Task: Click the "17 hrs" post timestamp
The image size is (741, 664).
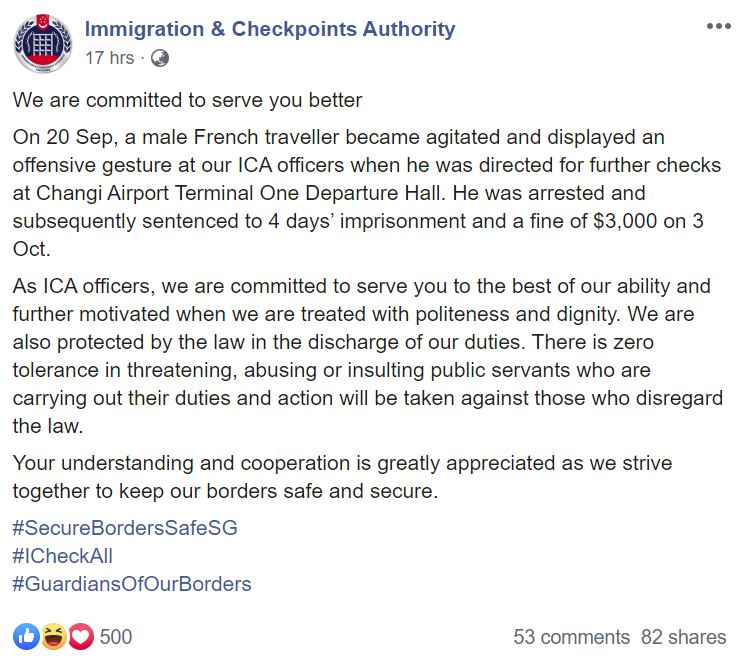Action: [x=109, y=58]
